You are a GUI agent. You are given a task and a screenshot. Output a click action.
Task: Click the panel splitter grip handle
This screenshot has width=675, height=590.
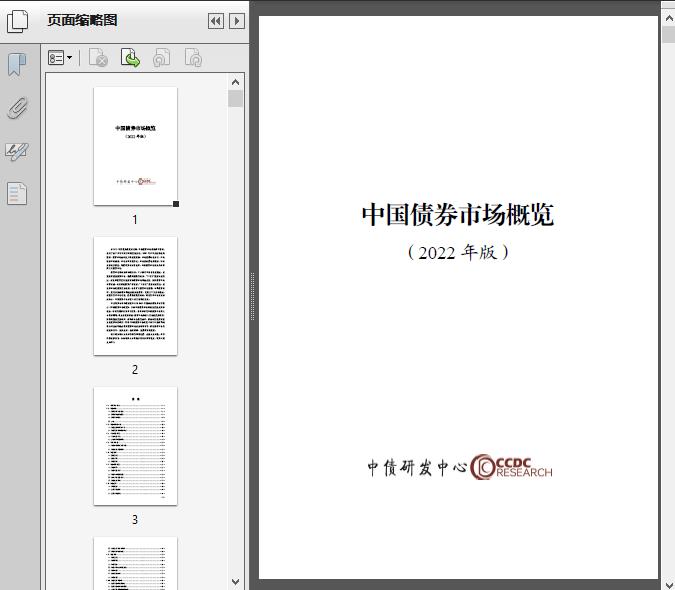click(x=253, y=297)
